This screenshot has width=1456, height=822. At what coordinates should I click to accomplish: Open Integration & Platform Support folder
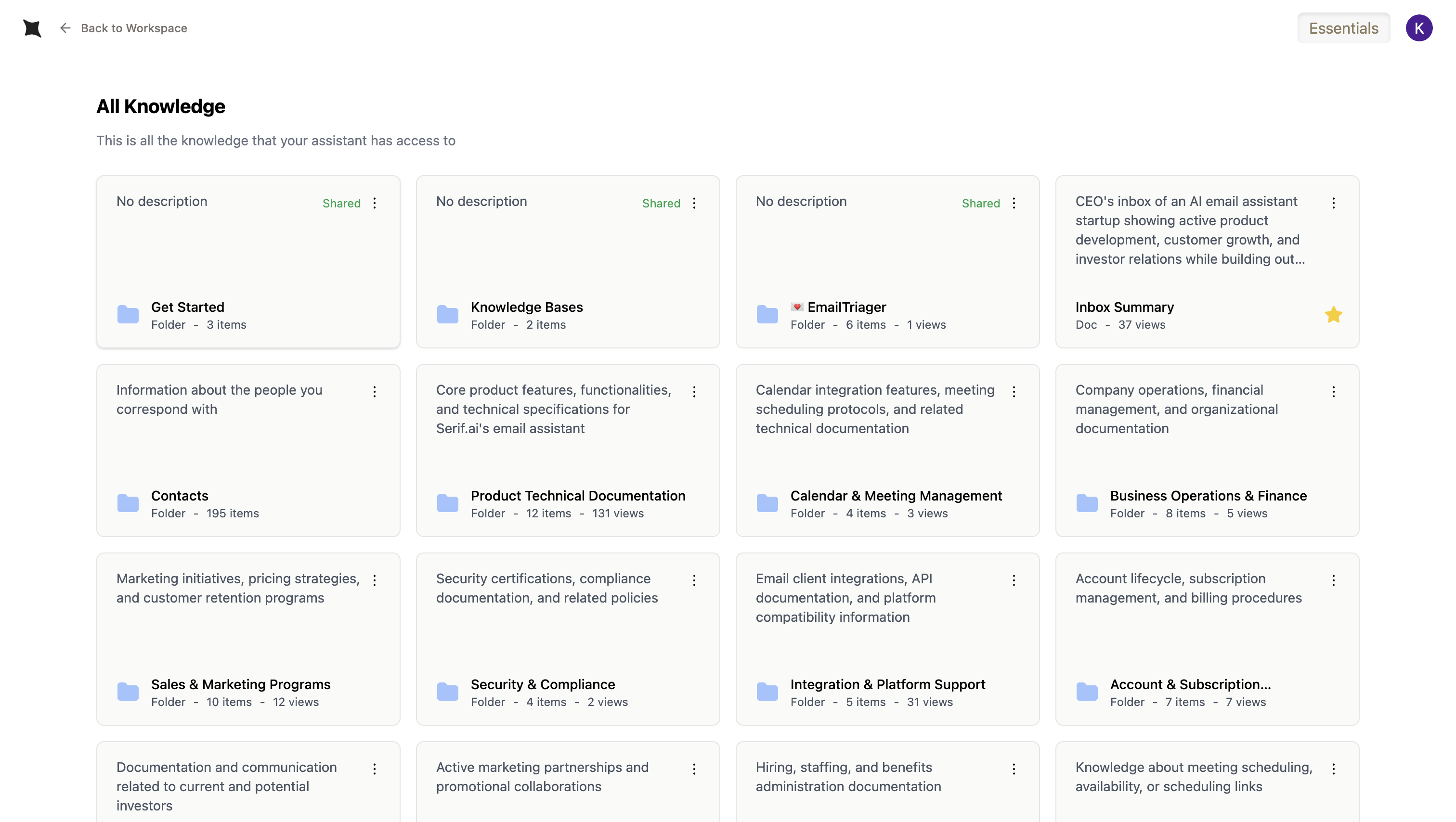[887, 685]
